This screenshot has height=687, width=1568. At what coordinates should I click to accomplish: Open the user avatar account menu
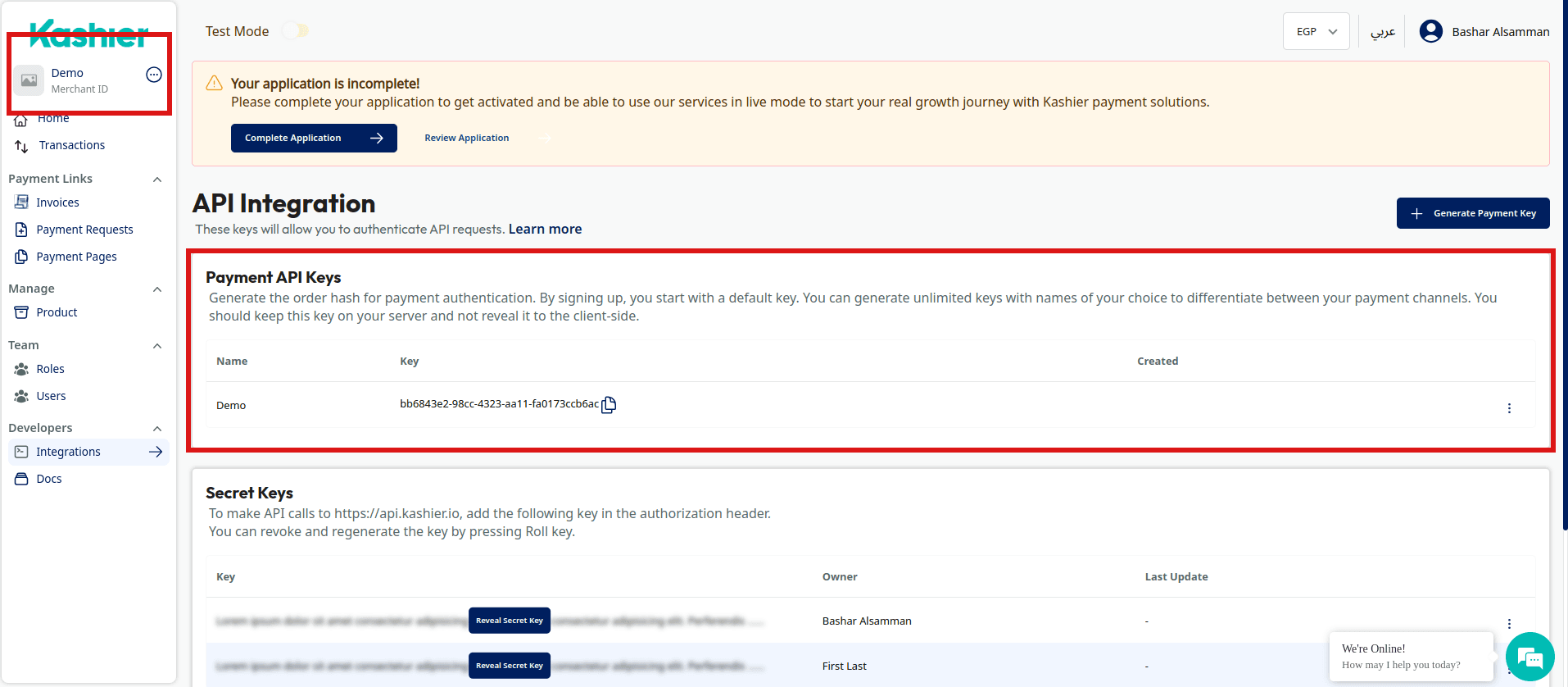tap(1430, 32)
